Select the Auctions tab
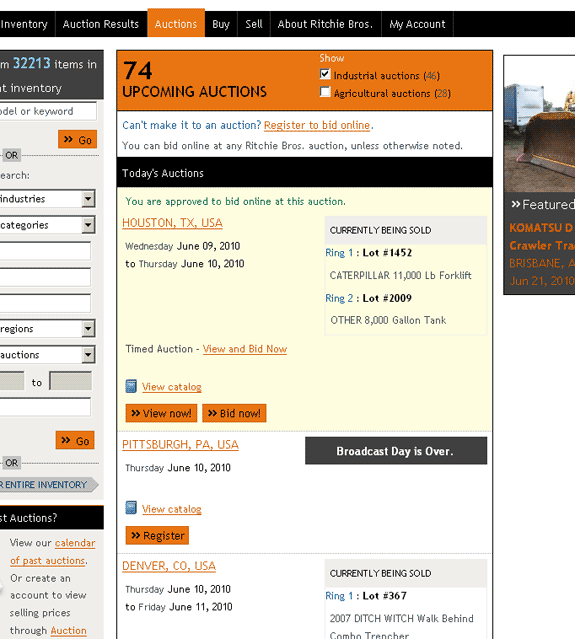Viewport: 575px width, 639px height. pos(176,23)
